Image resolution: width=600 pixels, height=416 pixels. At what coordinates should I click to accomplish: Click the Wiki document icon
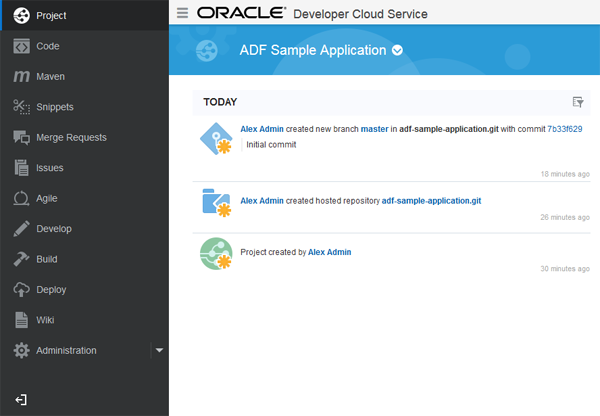point(21,320)
